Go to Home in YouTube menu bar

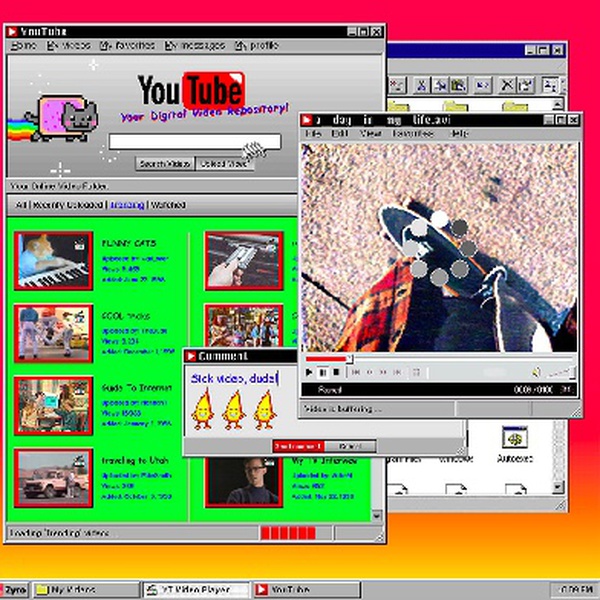(24, 46)
